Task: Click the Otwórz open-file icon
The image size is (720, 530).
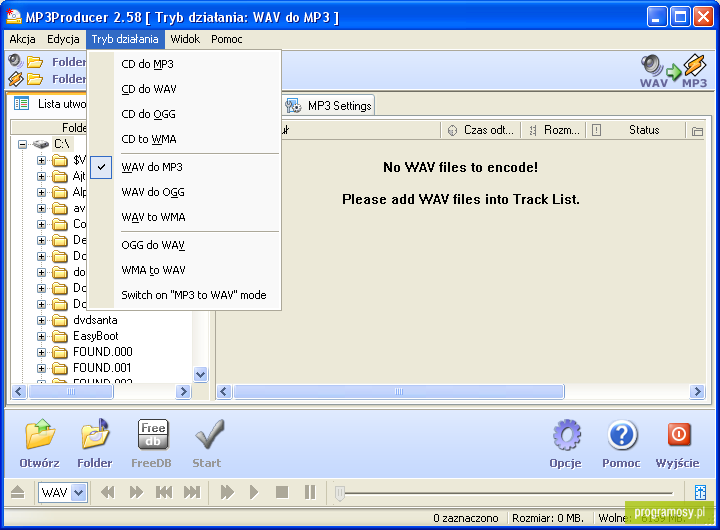Action: click(x=40, y=434)
